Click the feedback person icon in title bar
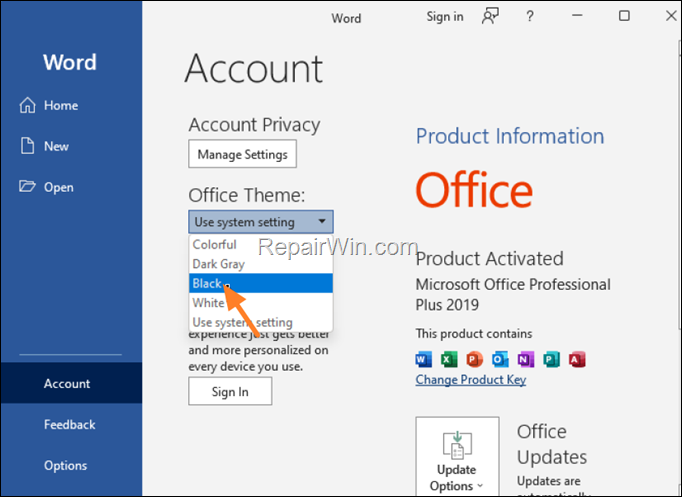The height and width of the screenshot is (497, 682). (x=490, y=17)
